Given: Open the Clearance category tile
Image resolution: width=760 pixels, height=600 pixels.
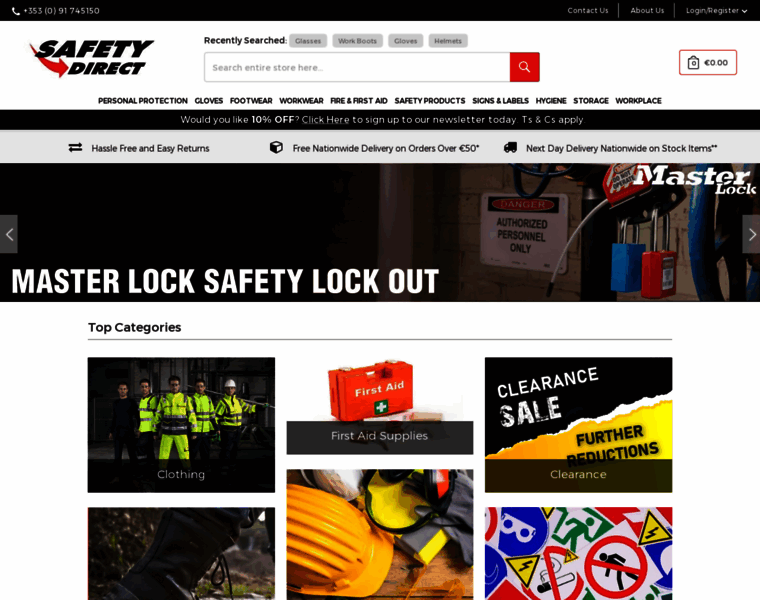Looking at the screenshot, I should coord(578,425).
